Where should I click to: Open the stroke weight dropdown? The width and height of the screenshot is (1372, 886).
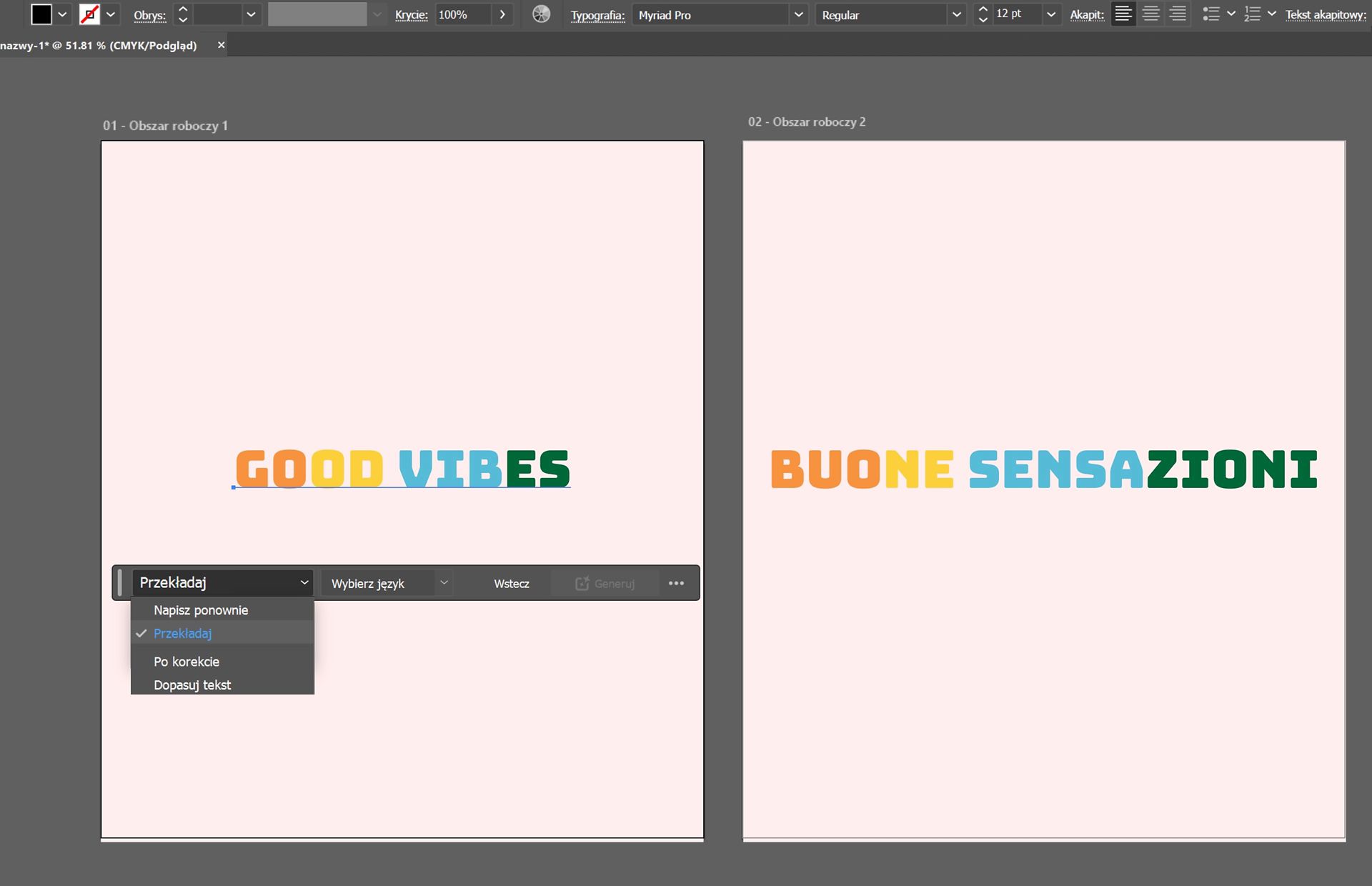point(251,14)
